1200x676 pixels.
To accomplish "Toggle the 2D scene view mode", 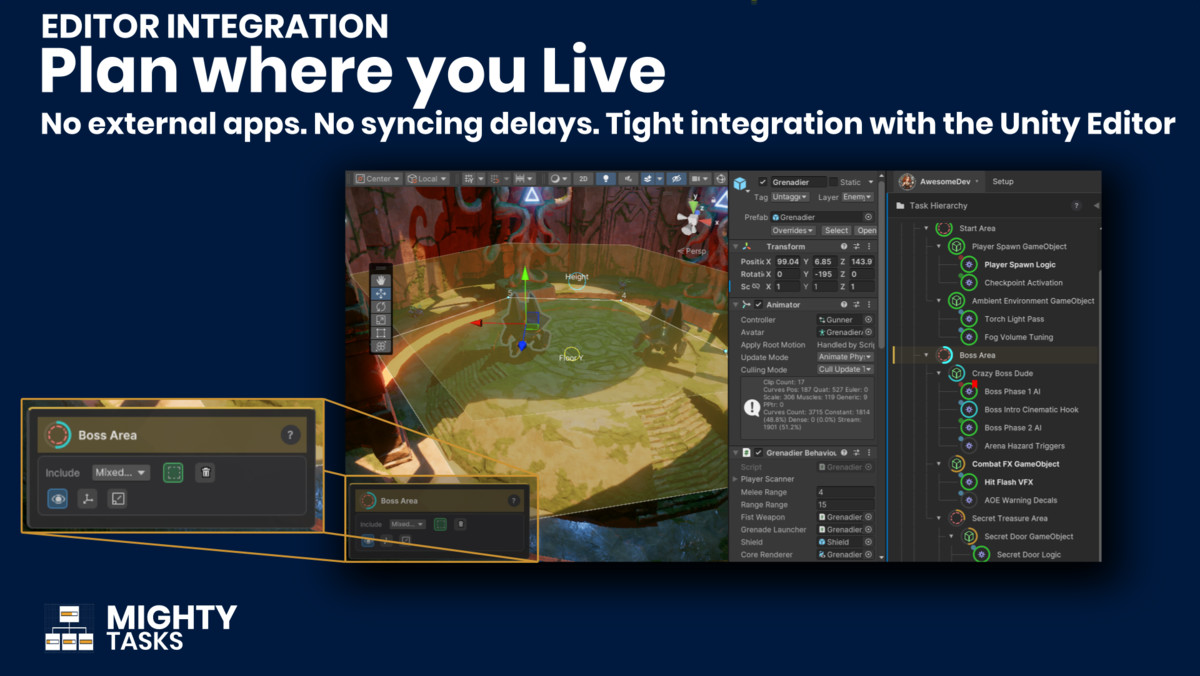I will tap(583, 179).
